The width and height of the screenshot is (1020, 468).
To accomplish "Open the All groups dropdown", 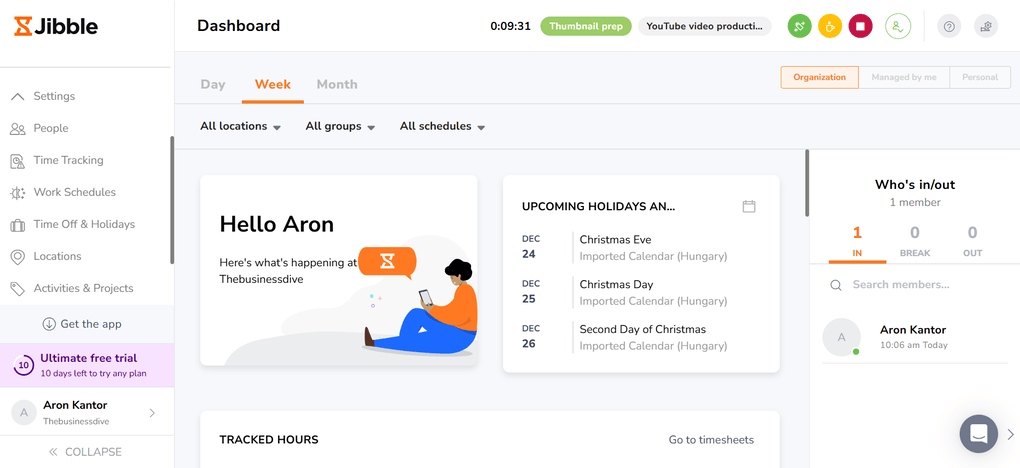I will point(340,126).
